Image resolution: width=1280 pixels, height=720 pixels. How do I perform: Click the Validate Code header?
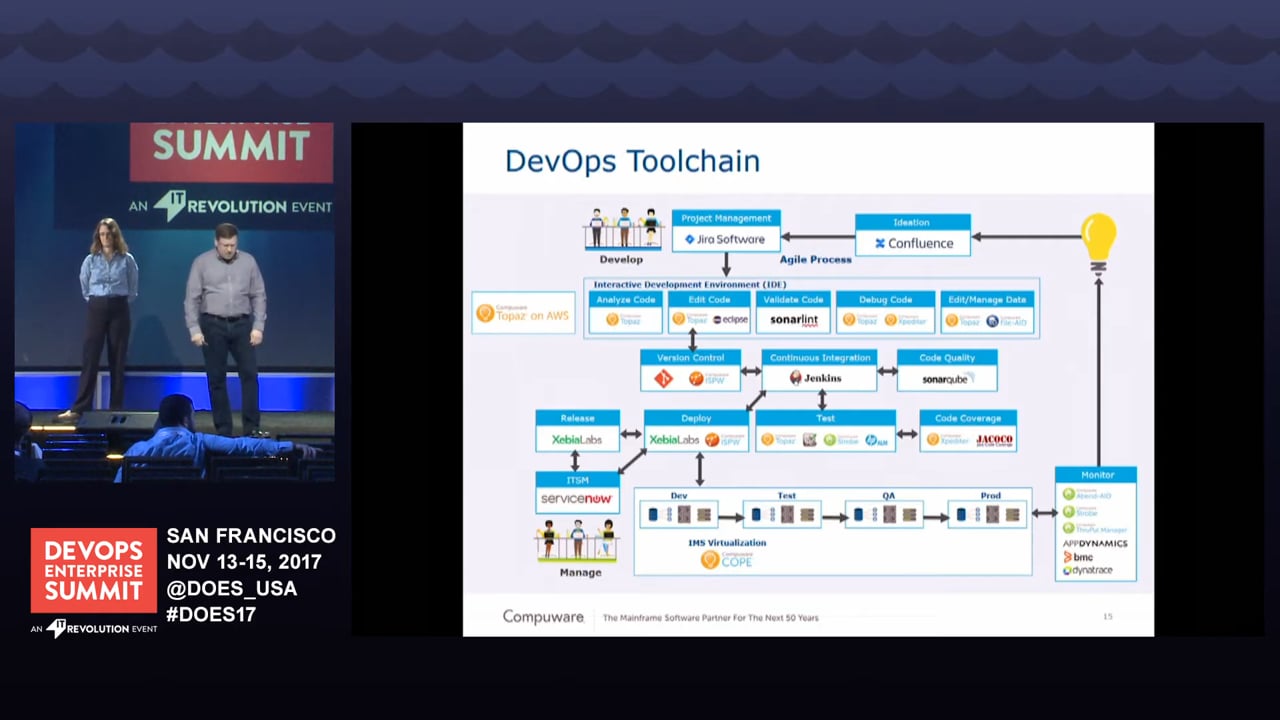pos(793,299)
